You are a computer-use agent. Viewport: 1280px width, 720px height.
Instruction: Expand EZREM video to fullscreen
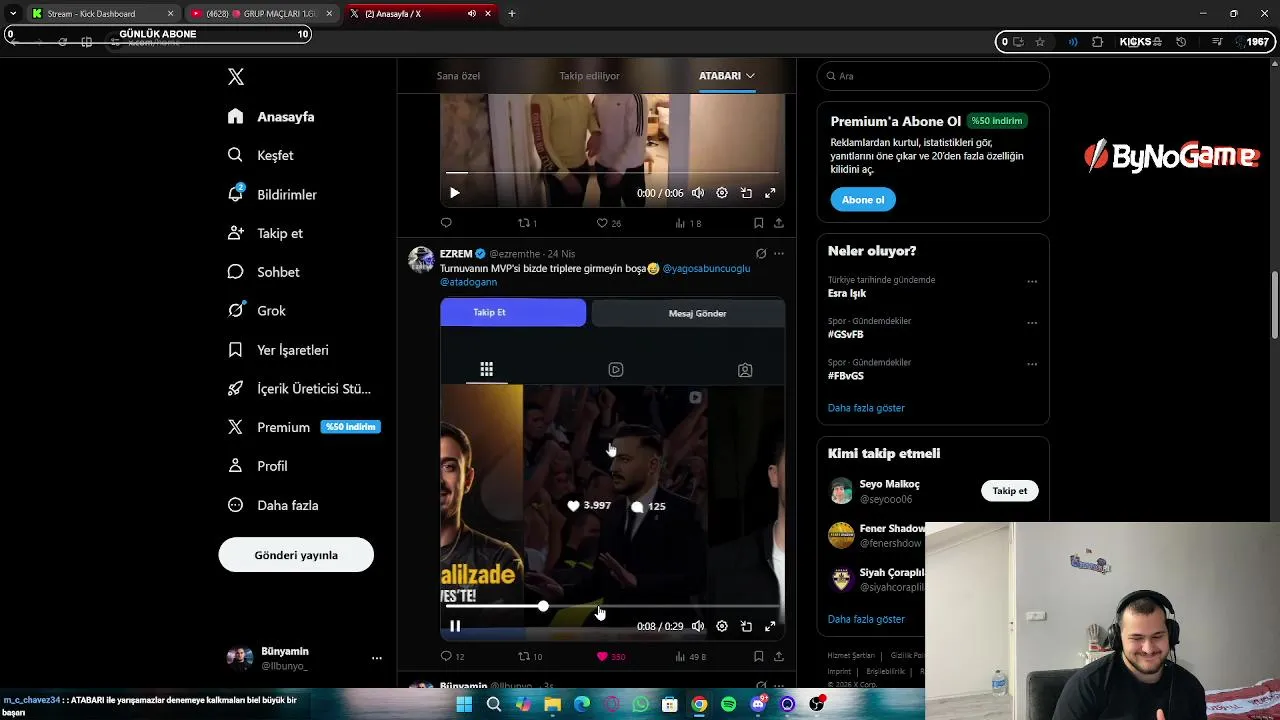[770, 626]
